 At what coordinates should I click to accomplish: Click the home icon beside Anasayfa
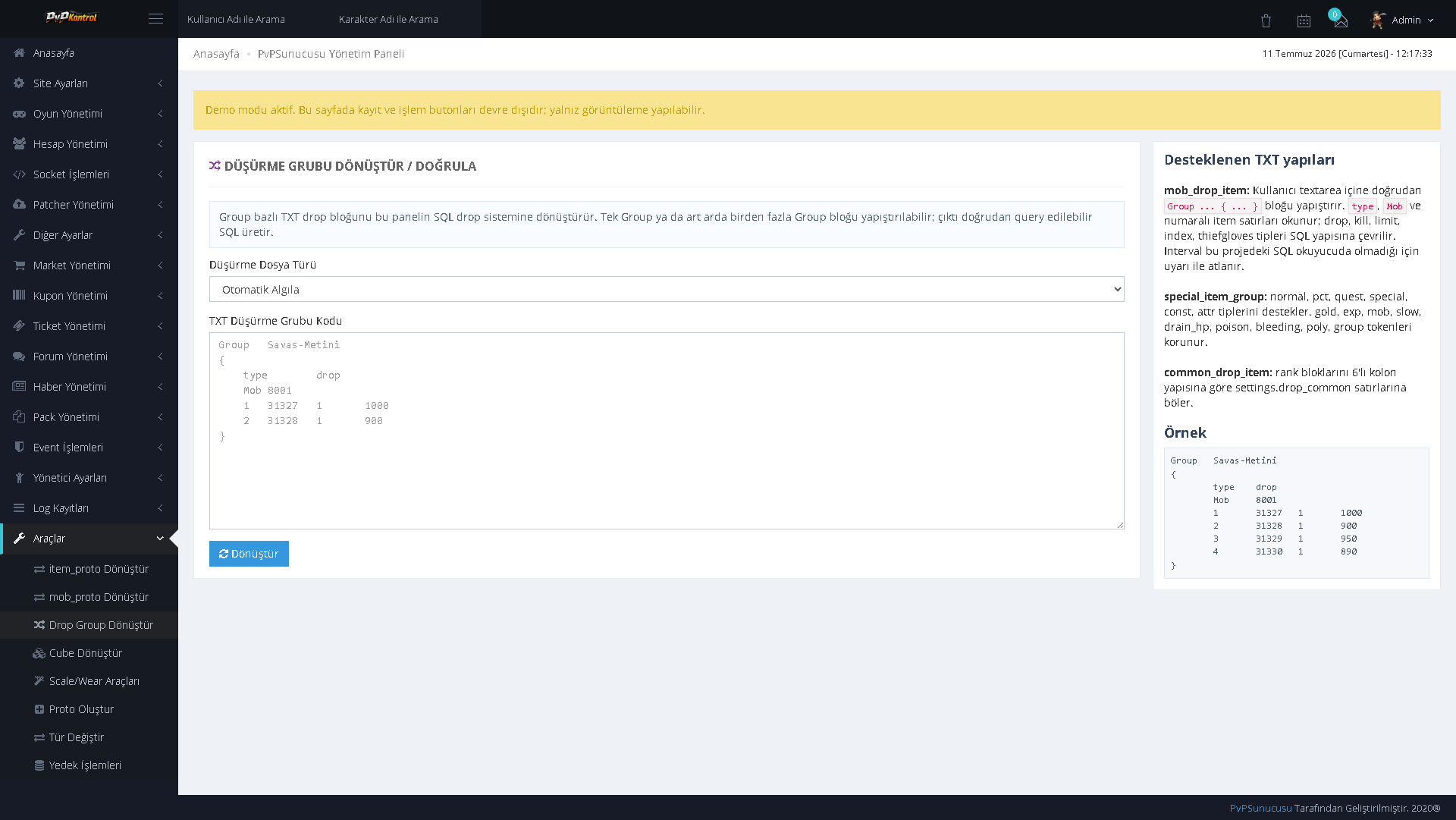20,53
